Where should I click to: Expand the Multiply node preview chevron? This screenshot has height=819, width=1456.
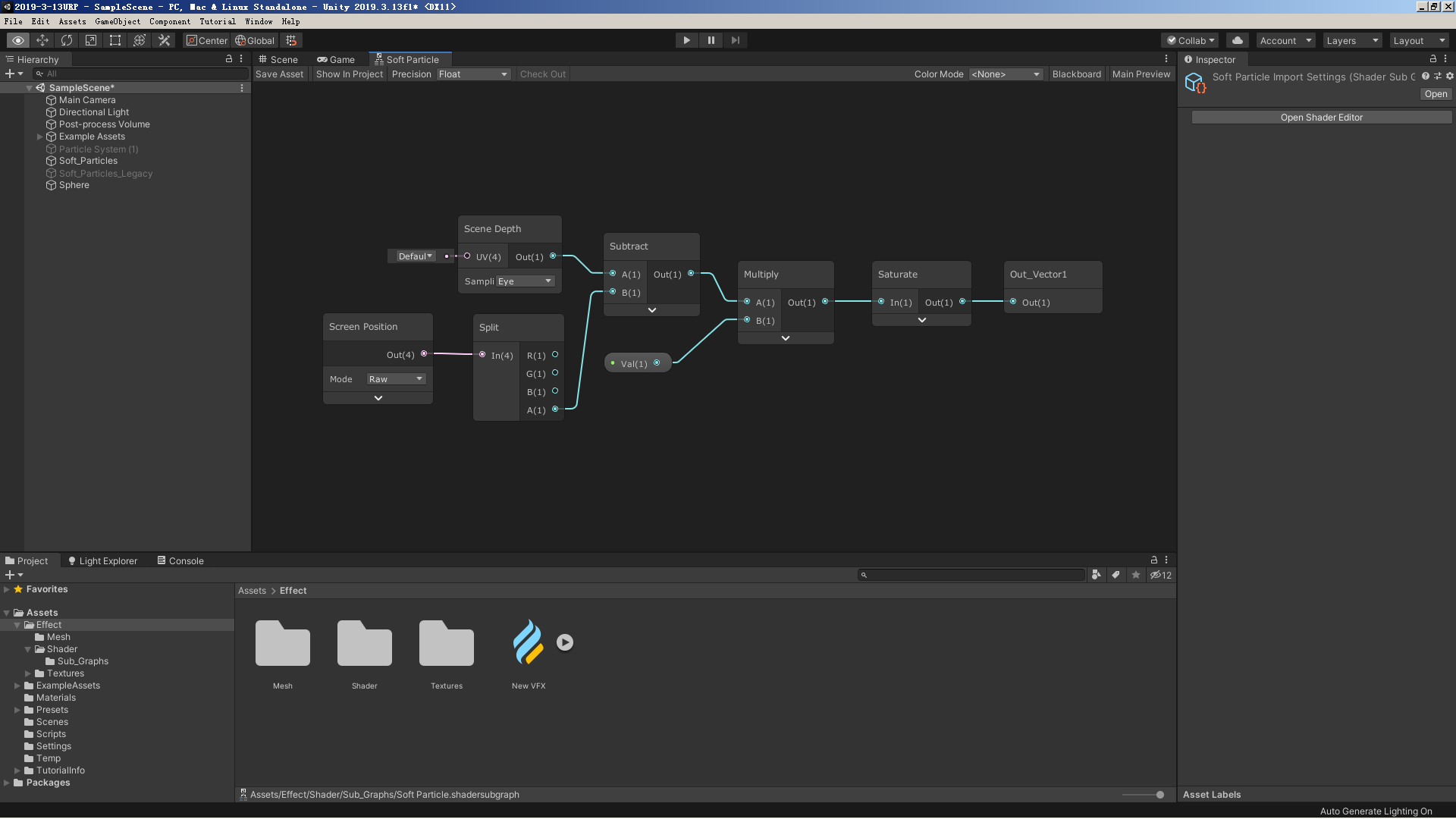(x=786, y=338)
